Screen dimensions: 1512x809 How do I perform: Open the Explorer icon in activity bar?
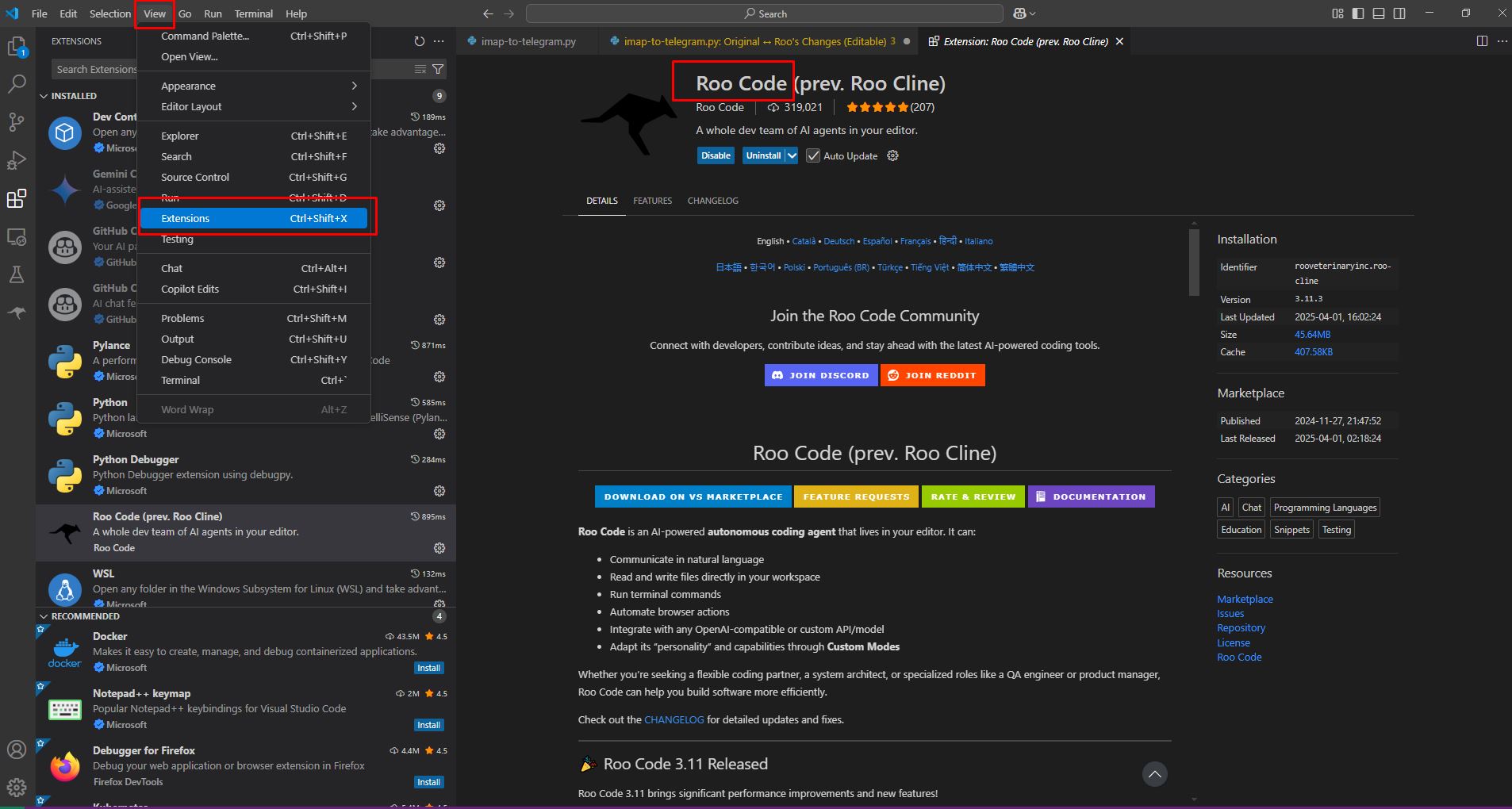click(x=17, y=47)
